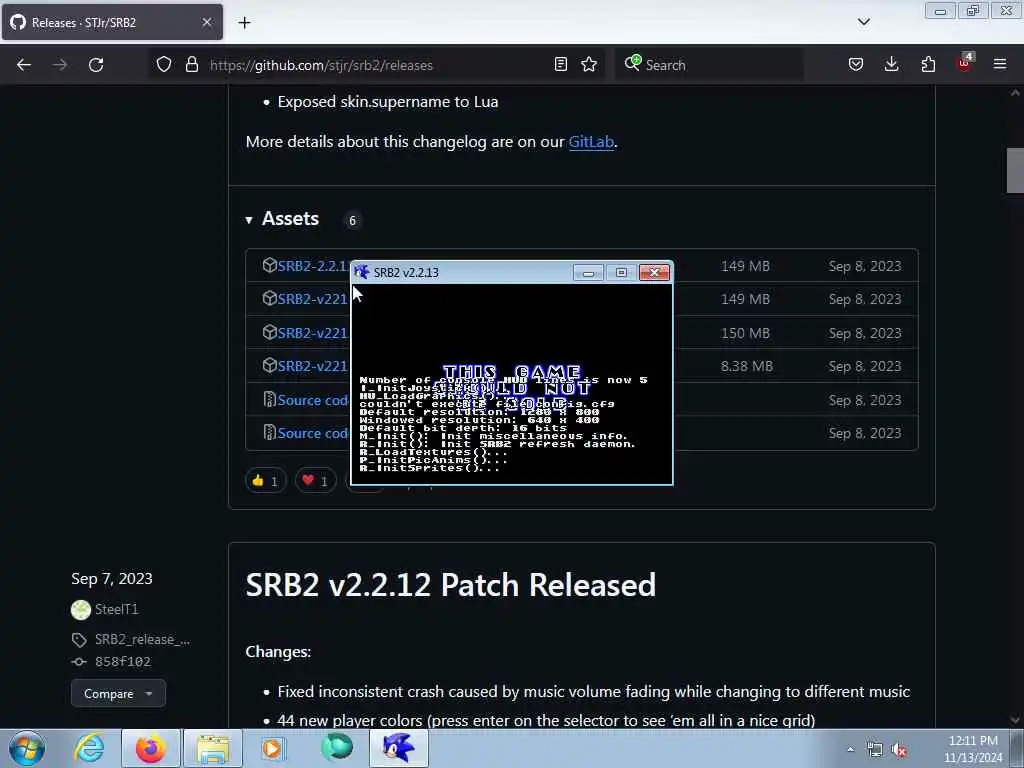Switch to SRB2 Sonic taskbar icon
This screenshot has width=1024, height=768.
[x=399, y=748]
